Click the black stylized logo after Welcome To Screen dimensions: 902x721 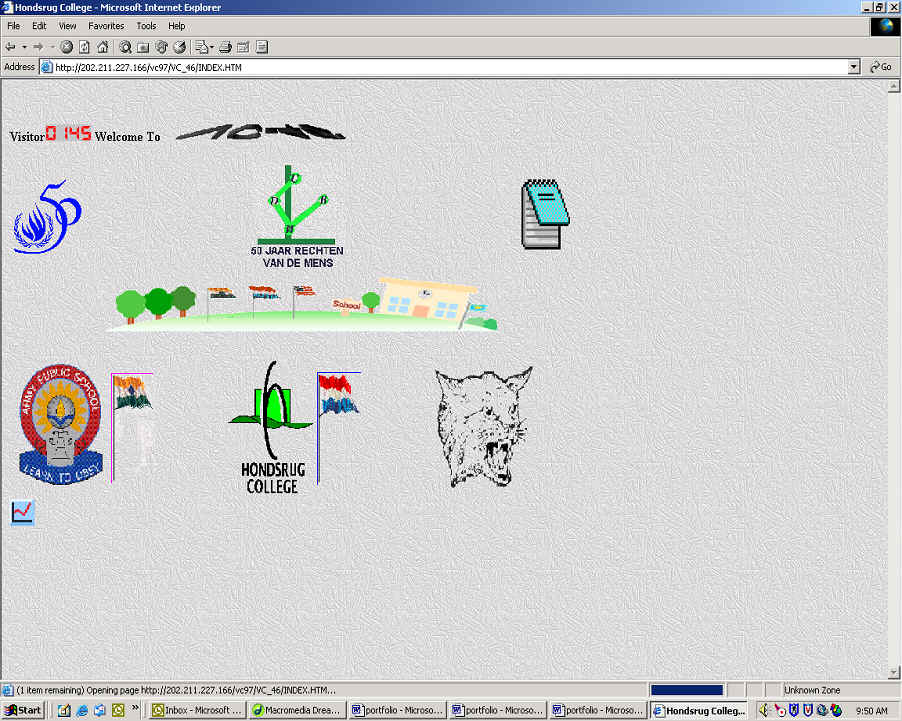pyautogui.click(x=261, y=132)
